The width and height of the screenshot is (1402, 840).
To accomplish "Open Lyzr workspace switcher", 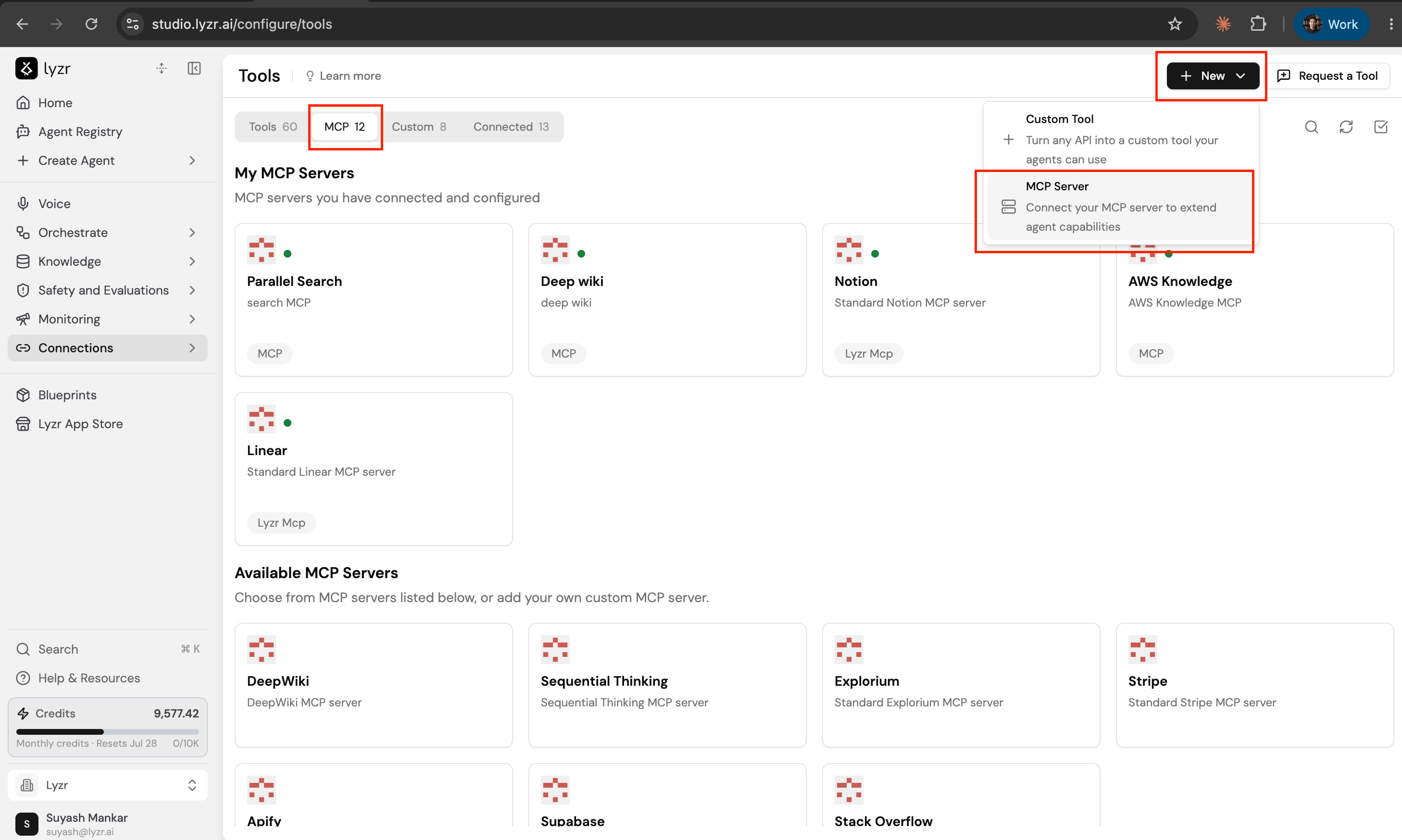I will (108, 785).
